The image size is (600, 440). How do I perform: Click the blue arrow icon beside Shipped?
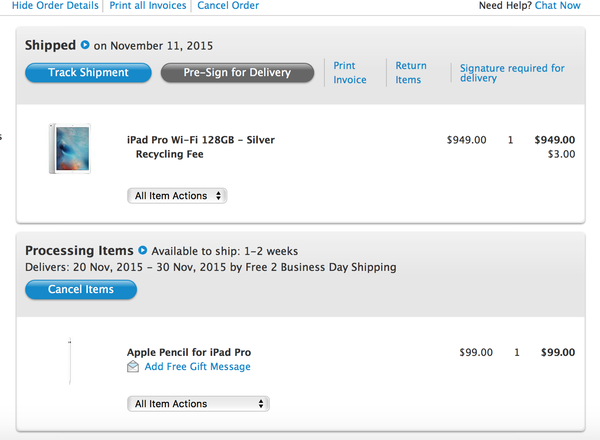pyautogui.click(x=85, y=45)
